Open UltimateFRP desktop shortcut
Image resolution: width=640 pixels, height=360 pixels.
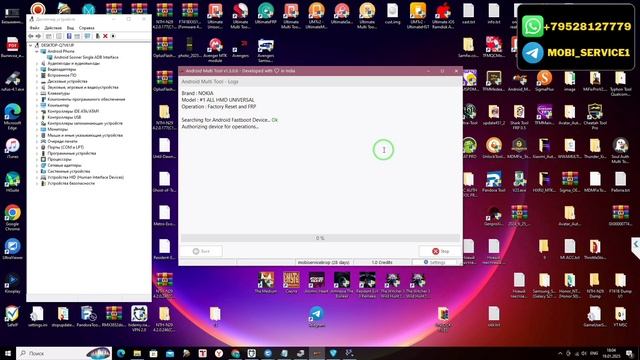[x=266, y=13]
